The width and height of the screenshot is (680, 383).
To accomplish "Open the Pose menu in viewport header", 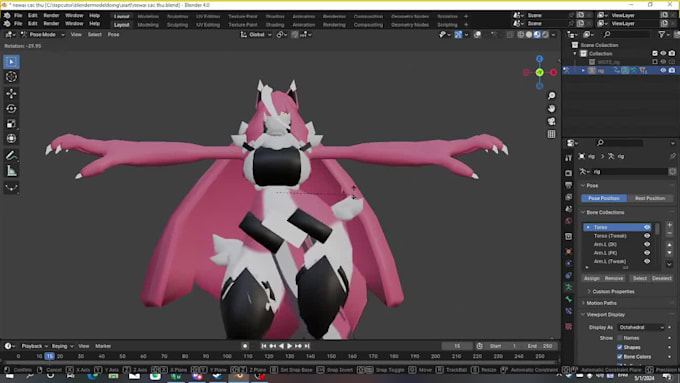I will click(x=113, y=35).
